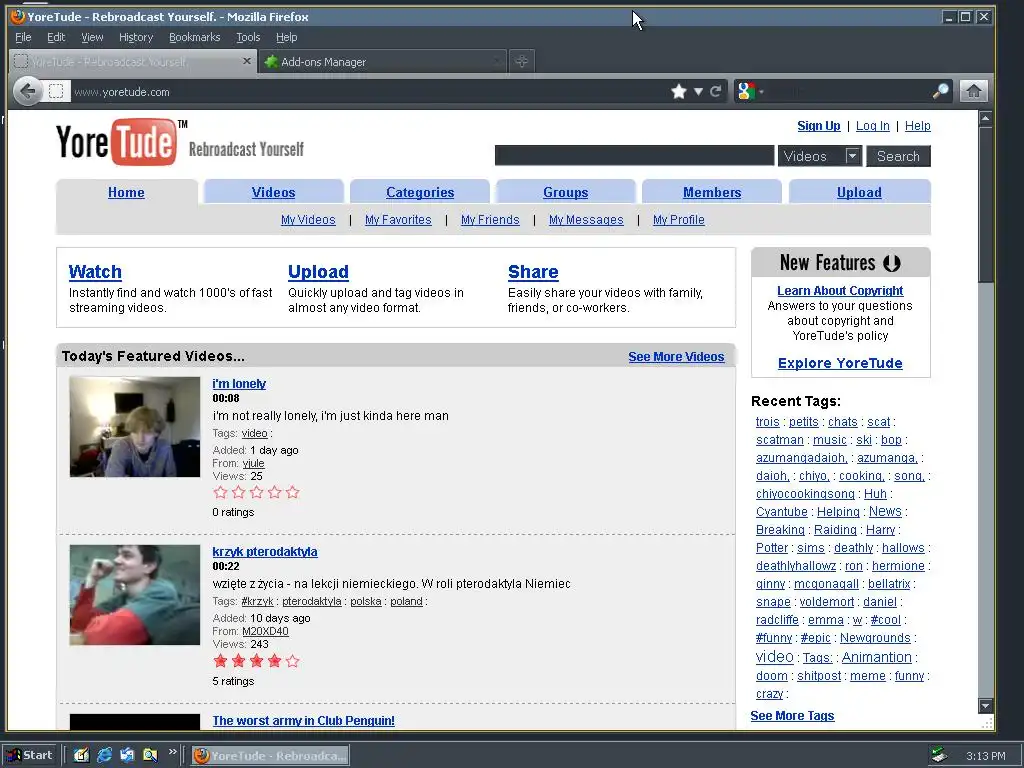Open the History menu
The image size is (1024, 768).
pos(136,37)
